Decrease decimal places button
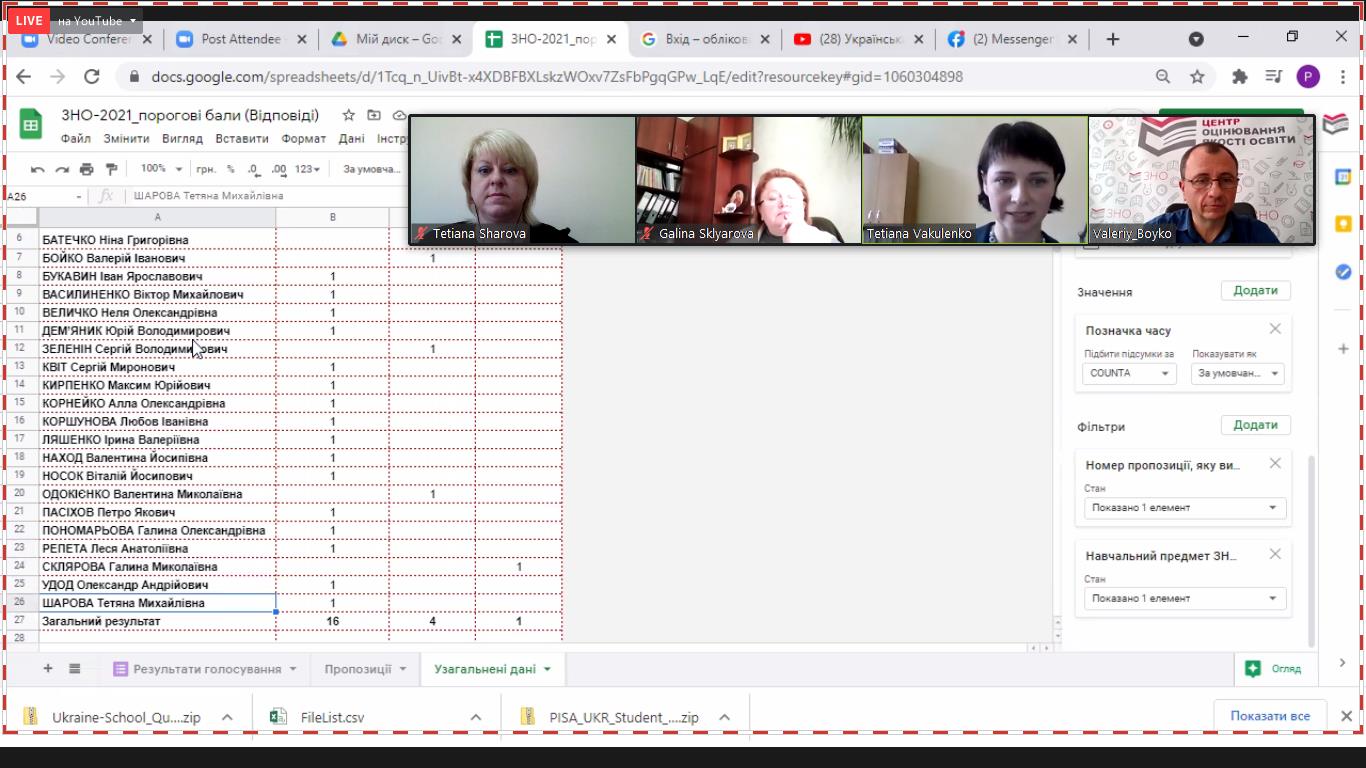This screenshot has width=1366, height=768. (x=254, y=169)
